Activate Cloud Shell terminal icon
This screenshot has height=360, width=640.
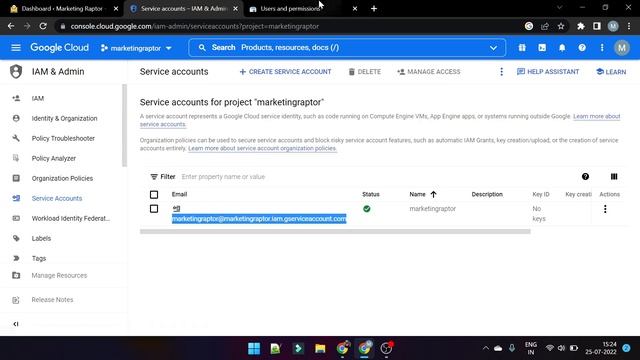(x=542, y=48)
